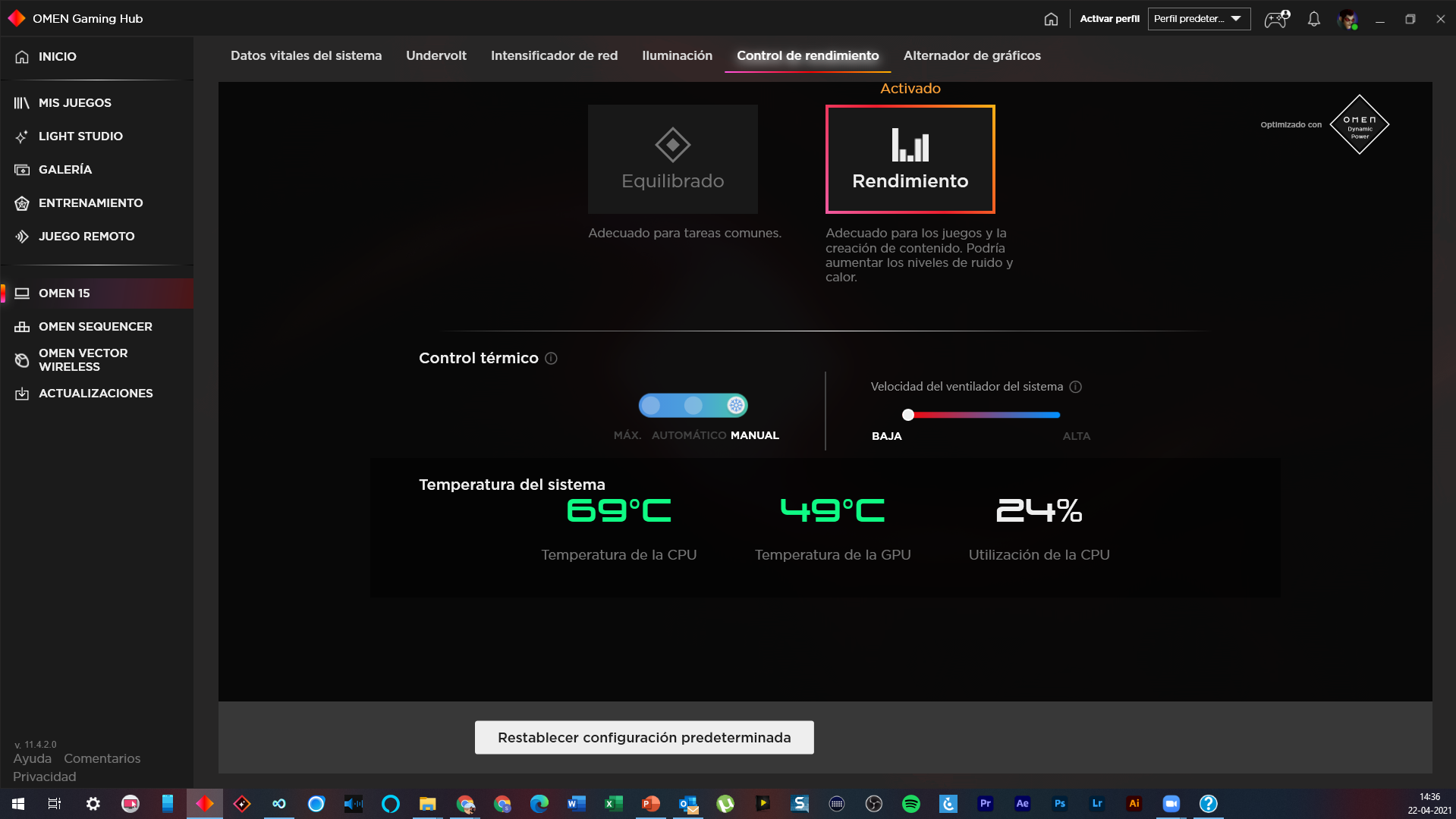Open the Perfil predeterminado dropdown
Viewport: 1456px width, 819px height.
(x=1199, y=19)
